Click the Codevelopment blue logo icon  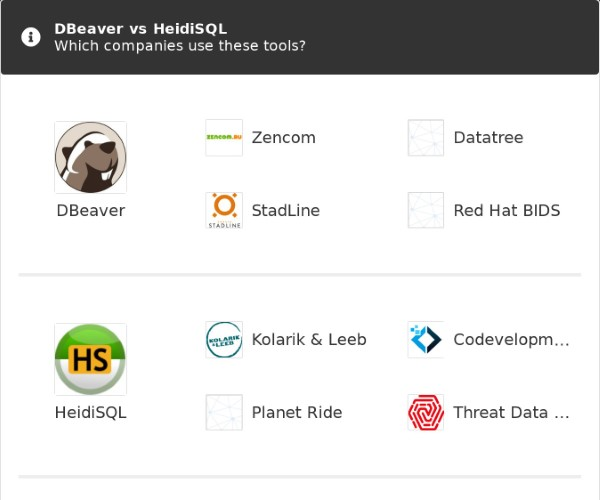click(426, 340)
